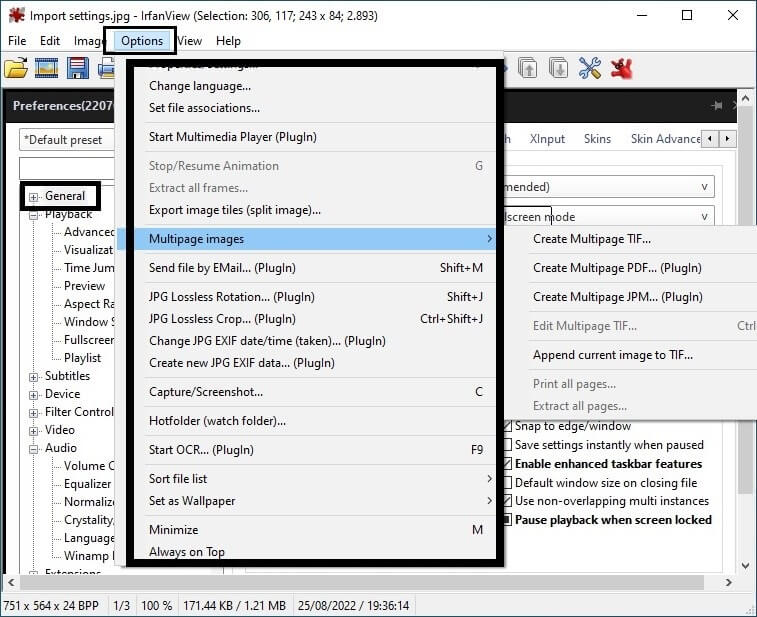Click the red IrfanView mascot About icon
Image resolution: width=757 pixels, height=617 pixels.
tap(621, 68)
